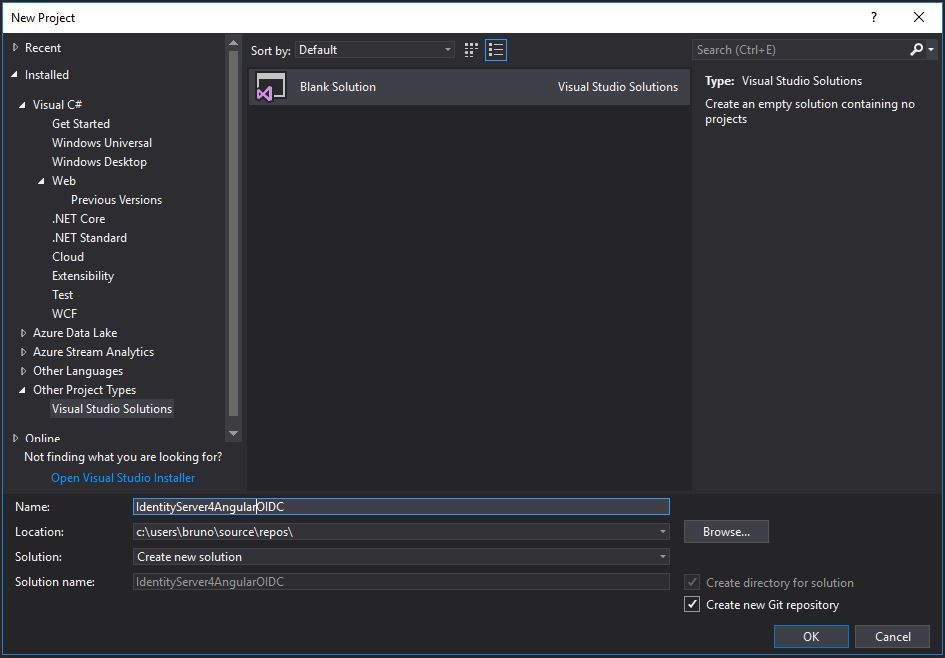Viewport: 945px width, 658px height.
Task: Toggle Create new Git repository checkbox
Action: (692, 604)
